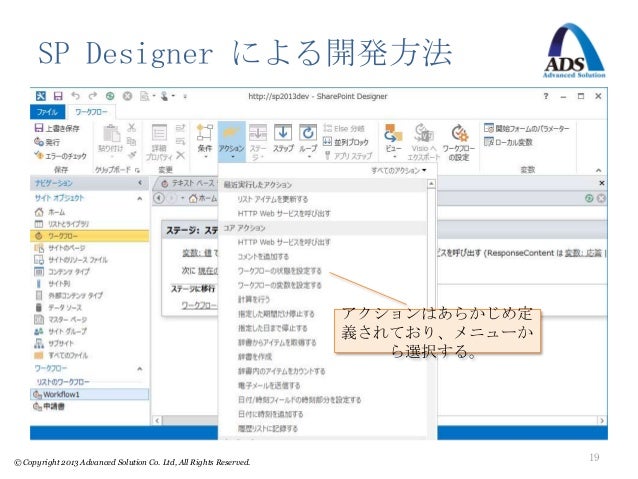Choose リスト アイテムを更新する action
638x479 pixels.
point(273,199)
